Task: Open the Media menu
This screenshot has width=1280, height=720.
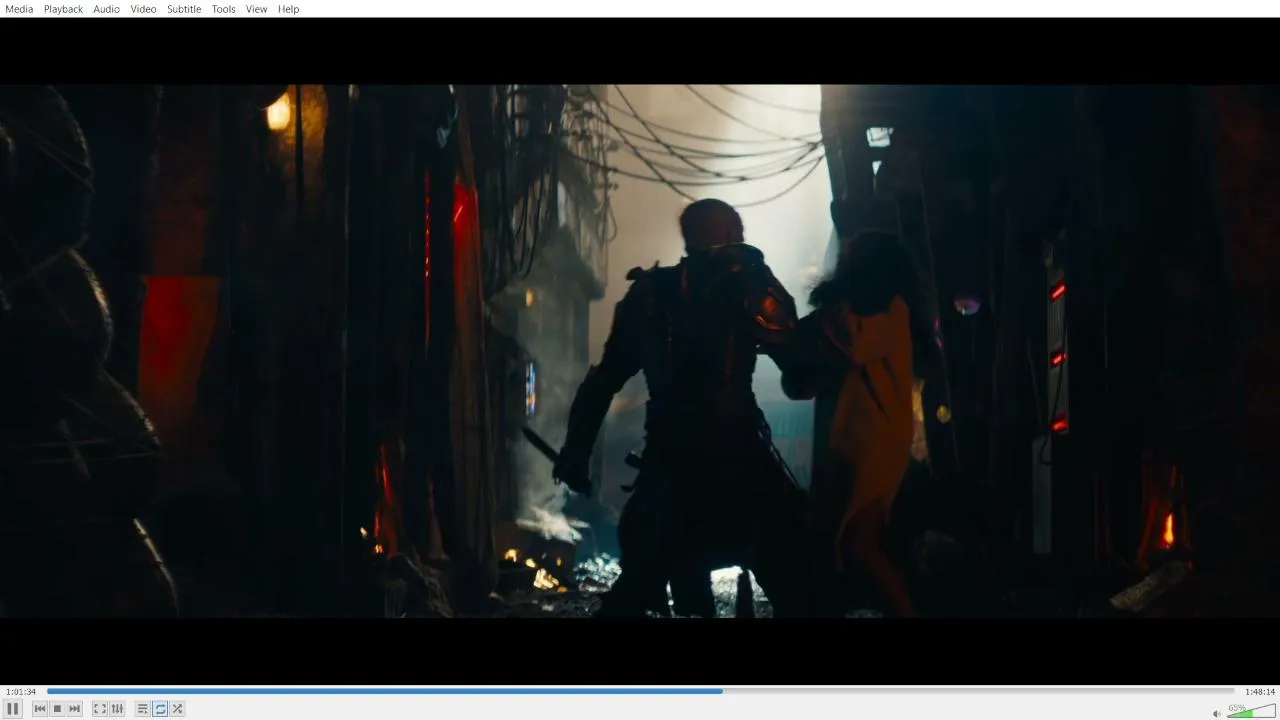Action: (19, 9)
